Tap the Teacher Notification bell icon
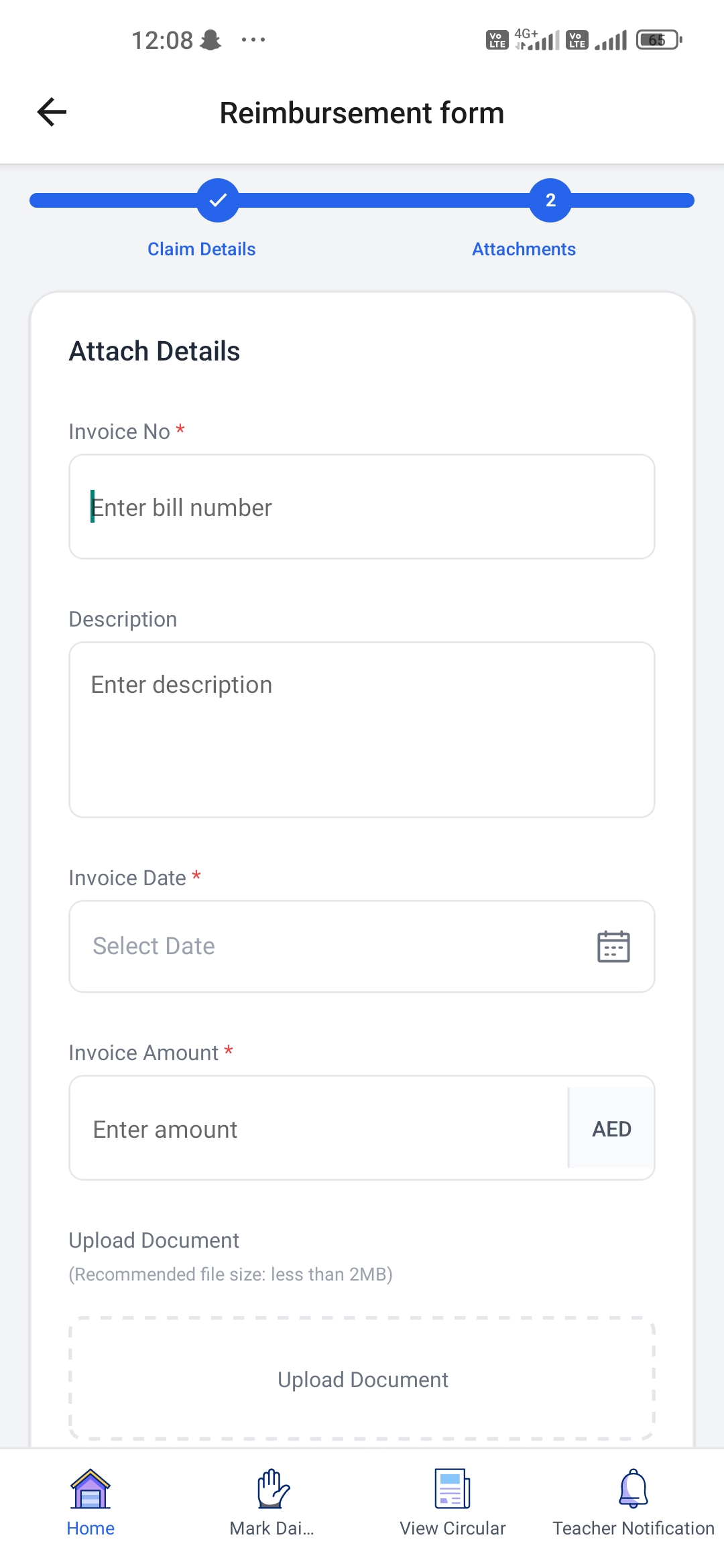 click(x=633, y=1488)
